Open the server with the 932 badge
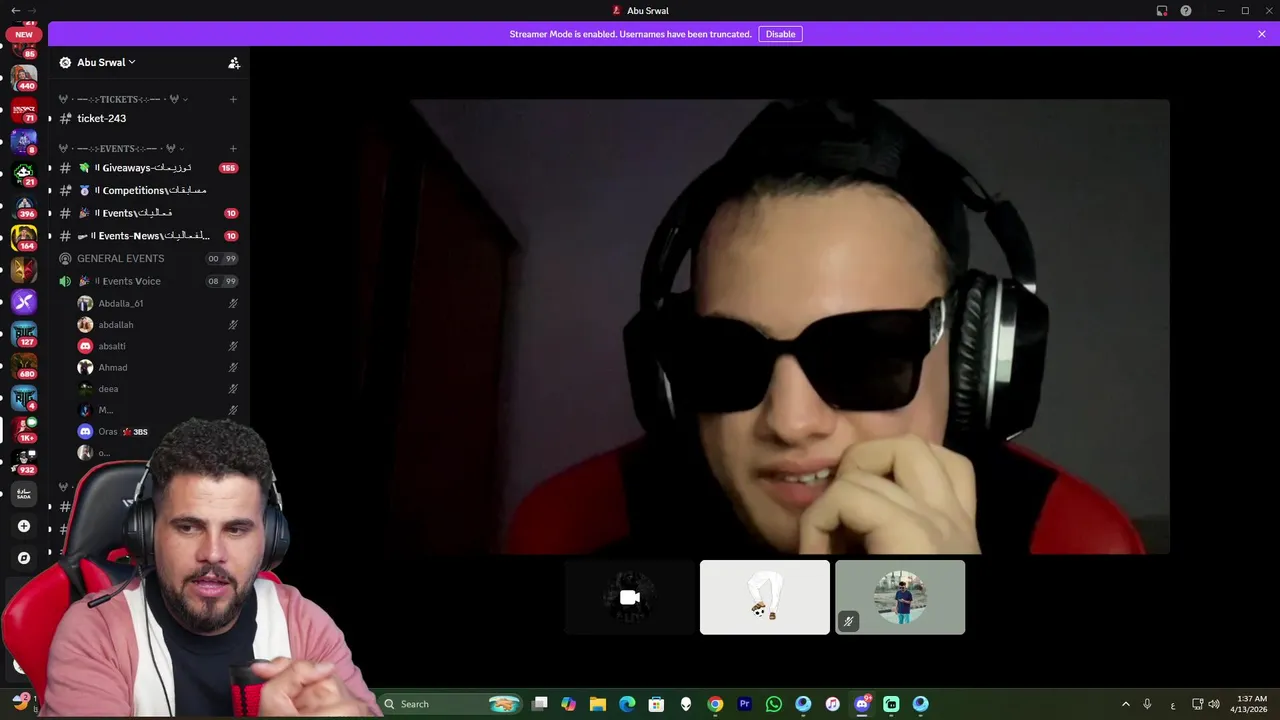1280x720 pixels. [x=24, y=461]
